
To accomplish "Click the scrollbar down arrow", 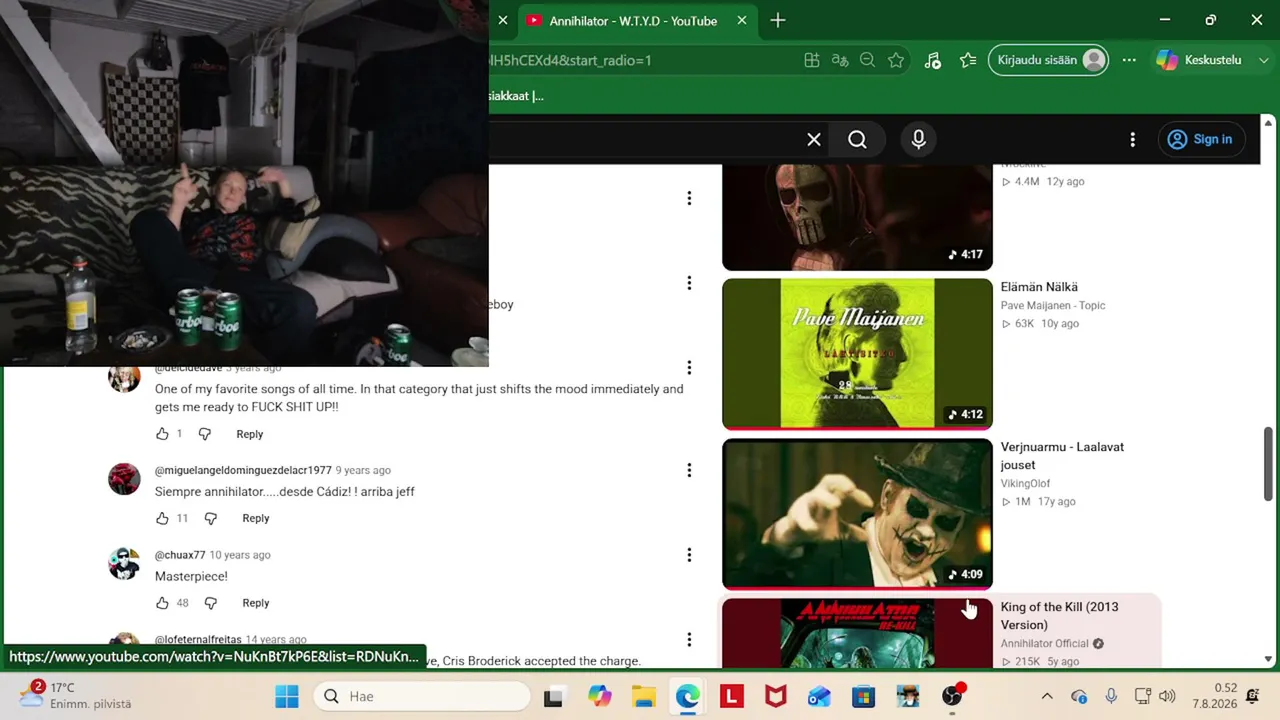I will pyautogui.click(x=1269, y=660).
